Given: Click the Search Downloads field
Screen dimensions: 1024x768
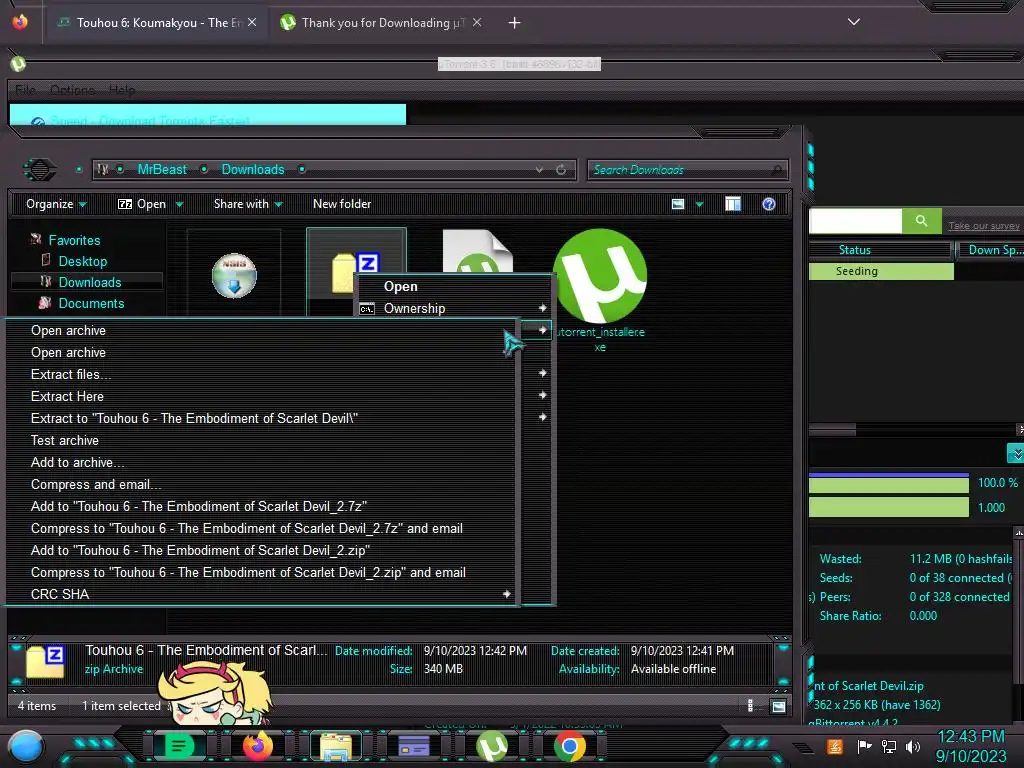Looking at the screenshot, I should pos(688,170).
